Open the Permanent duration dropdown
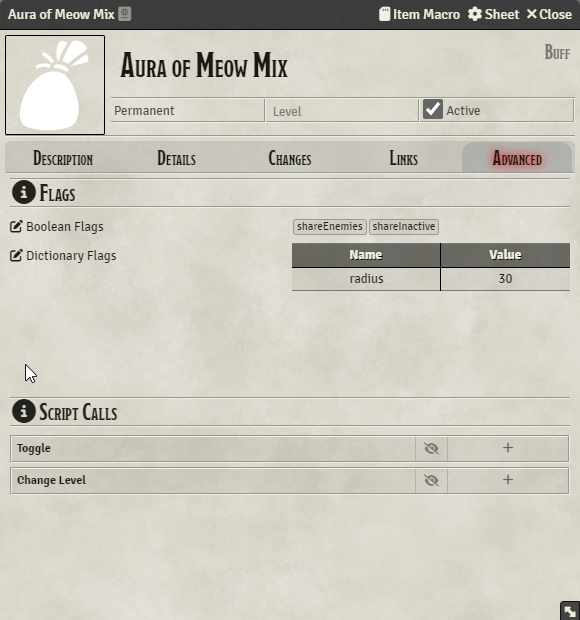 click(188, 110)
